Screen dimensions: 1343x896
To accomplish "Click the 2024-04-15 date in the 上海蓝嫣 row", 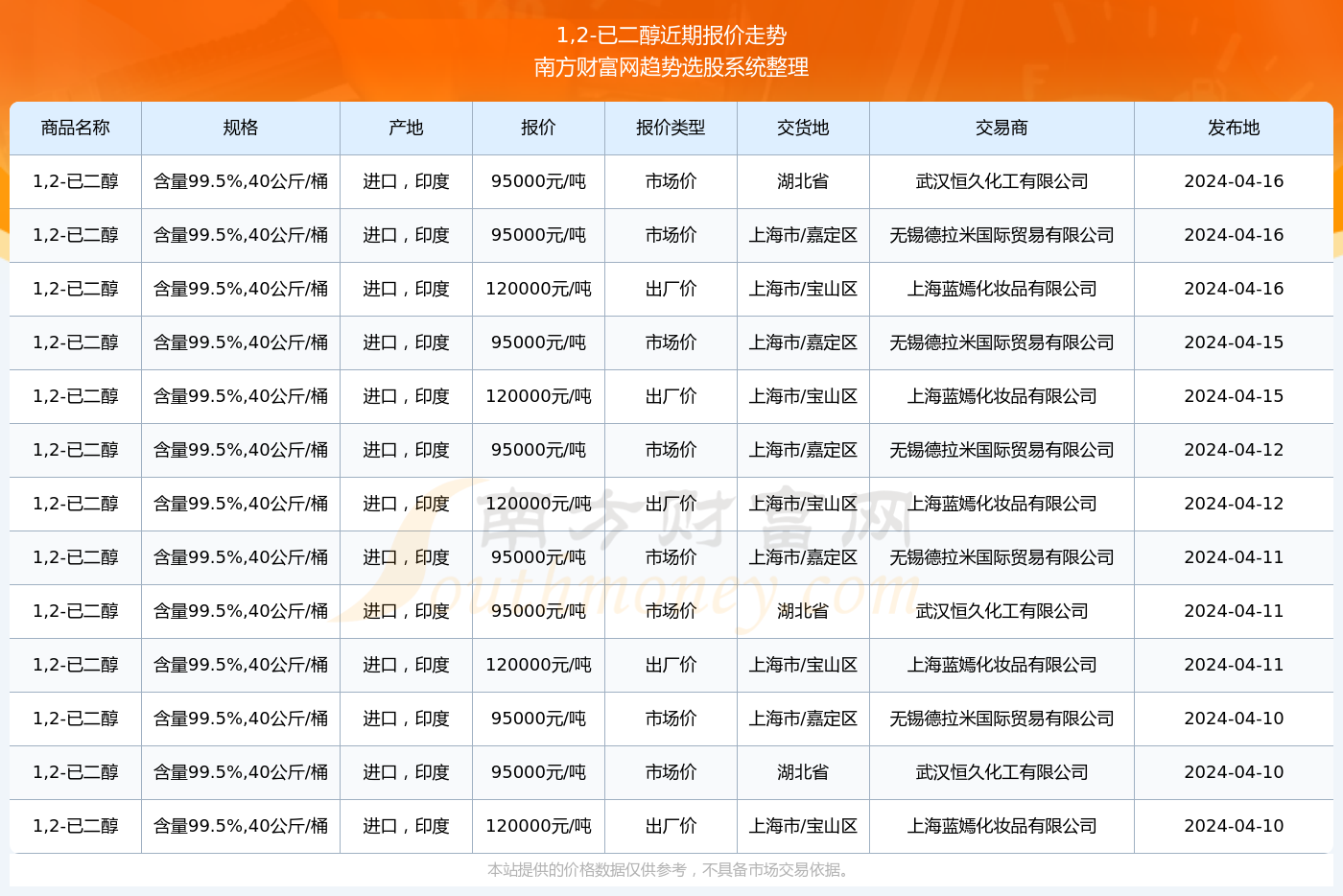I will [1234, 396].
